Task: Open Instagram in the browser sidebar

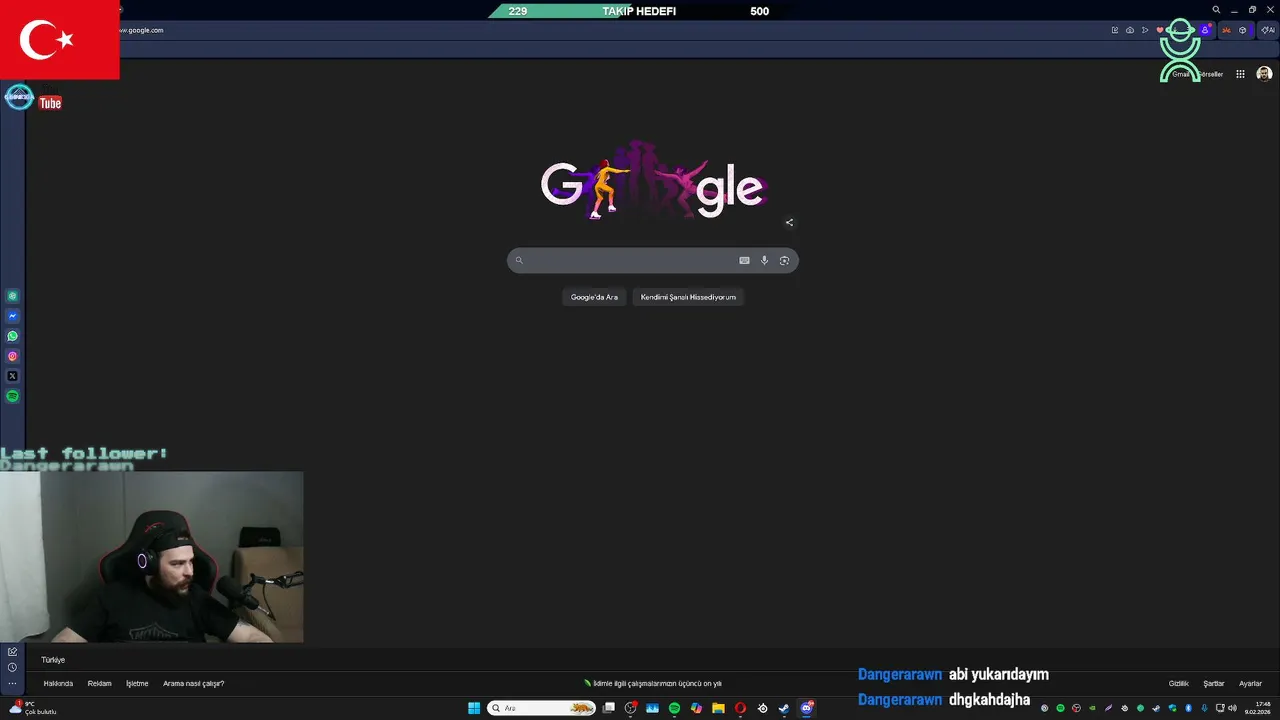Action: (12, 356)
